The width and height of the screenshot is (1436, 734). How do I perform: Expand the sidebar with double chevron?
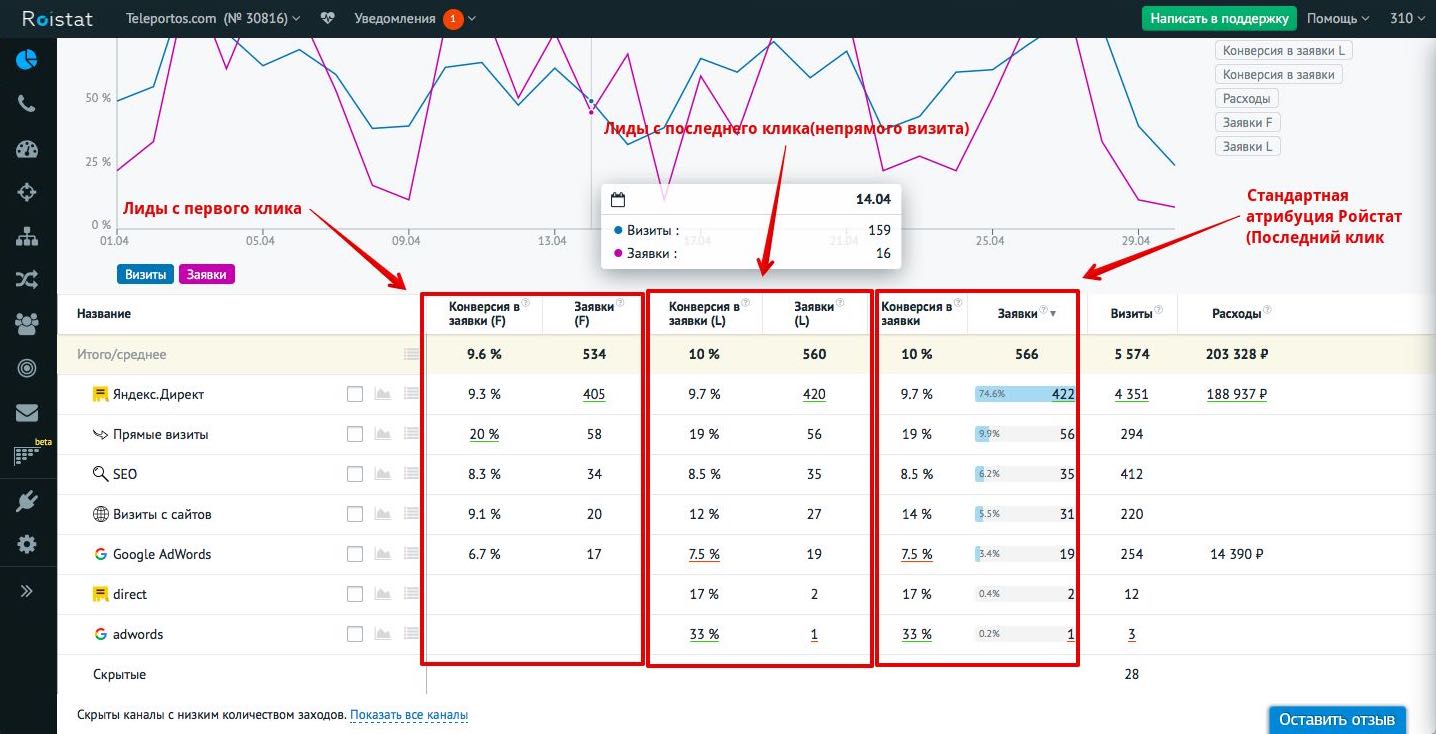pos(27,591)
